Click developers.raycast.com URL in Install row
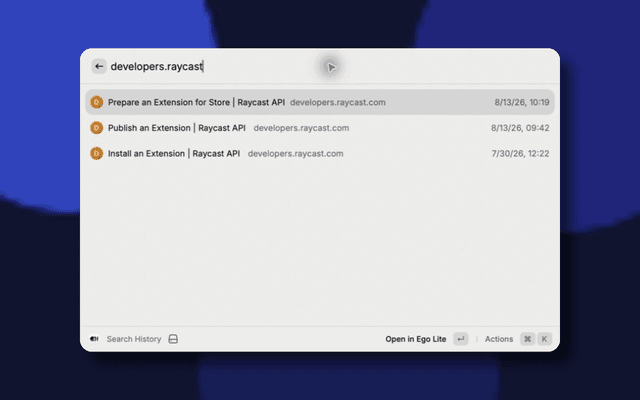This screenshot has width=640, height=400. [x=296, y=154]
